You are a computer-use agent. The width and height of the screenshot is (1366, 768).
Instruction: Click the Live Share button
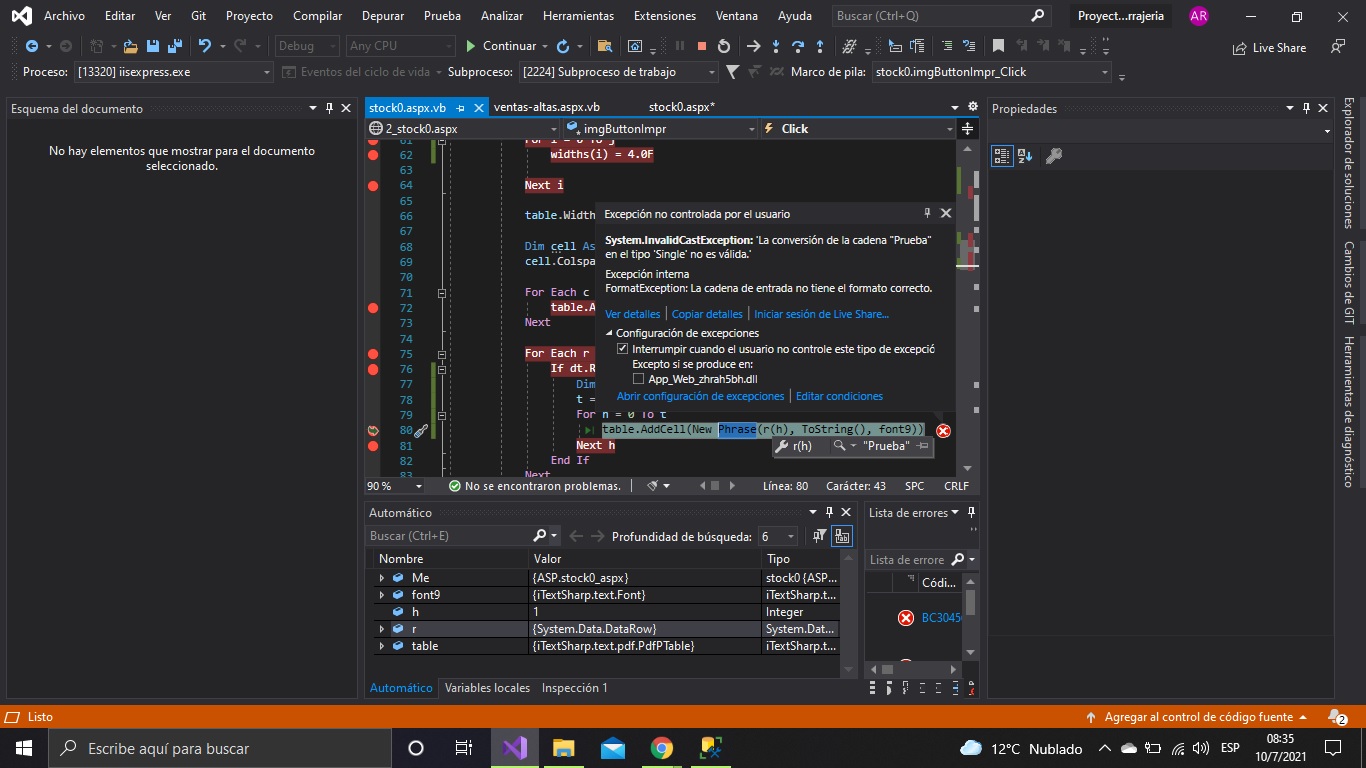point(1270,47)
